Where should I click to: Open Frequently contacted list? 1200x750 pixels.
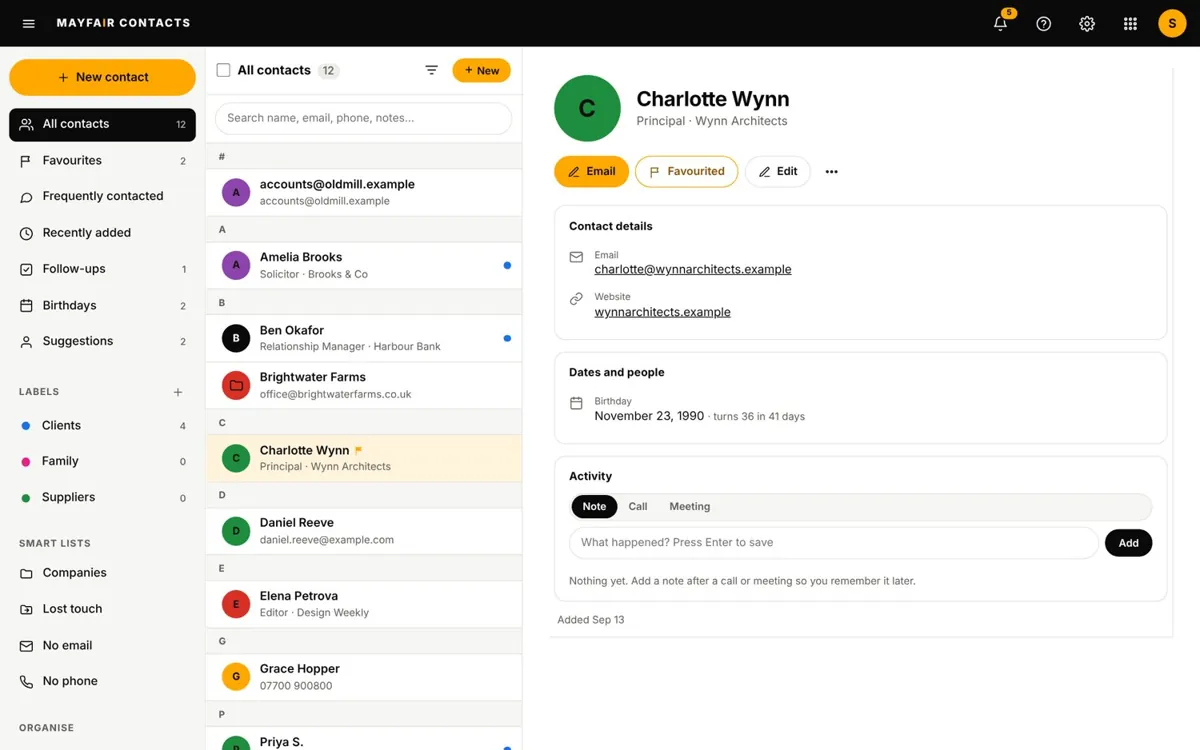pos(102,196)
